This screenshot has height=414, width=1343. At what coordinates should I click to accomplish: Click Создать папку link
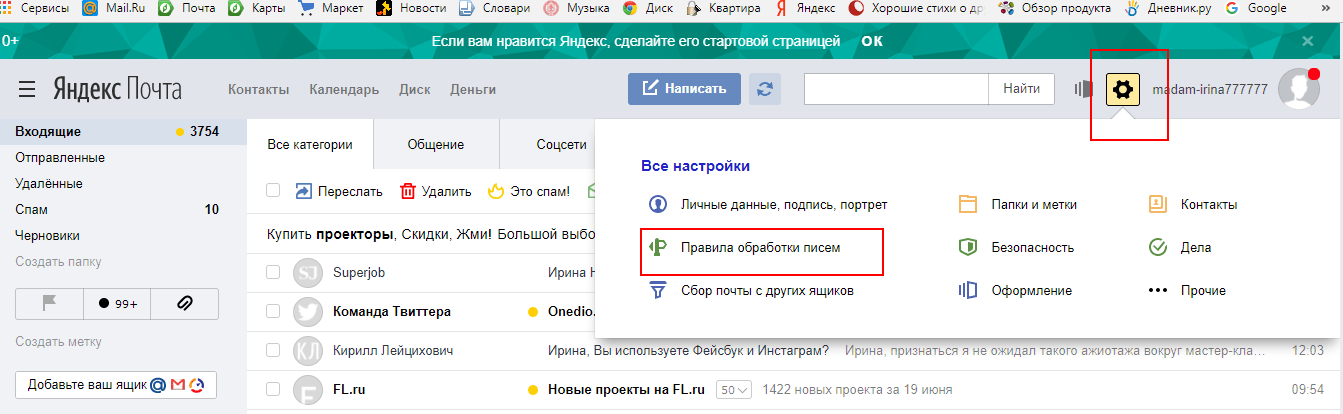point(58,262)
